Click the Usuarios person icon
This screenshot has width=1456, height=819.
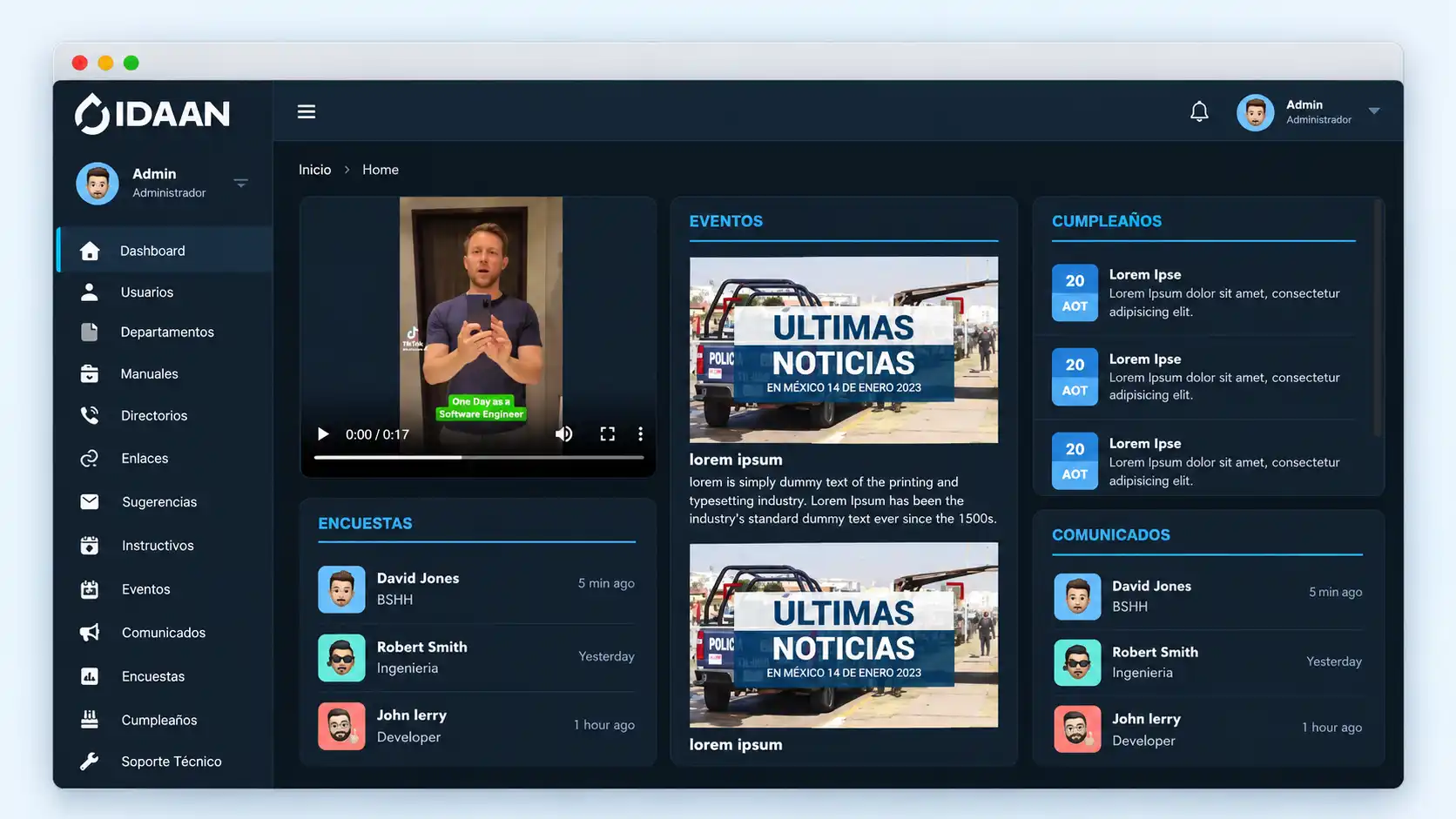[89, 292]
